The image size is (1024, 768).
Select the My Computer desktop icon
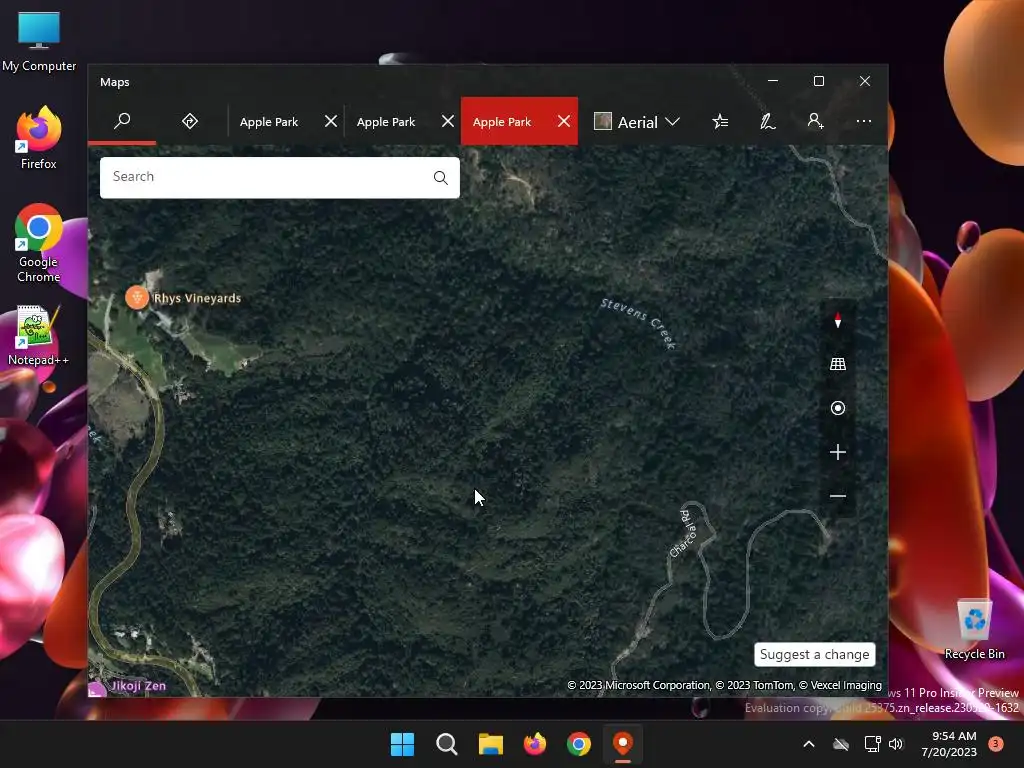click(39, 41)
